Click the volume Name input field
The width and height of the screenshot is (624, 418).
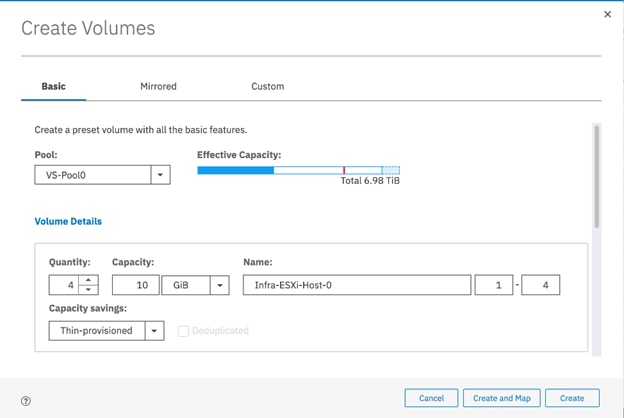(x=357, y=285)
